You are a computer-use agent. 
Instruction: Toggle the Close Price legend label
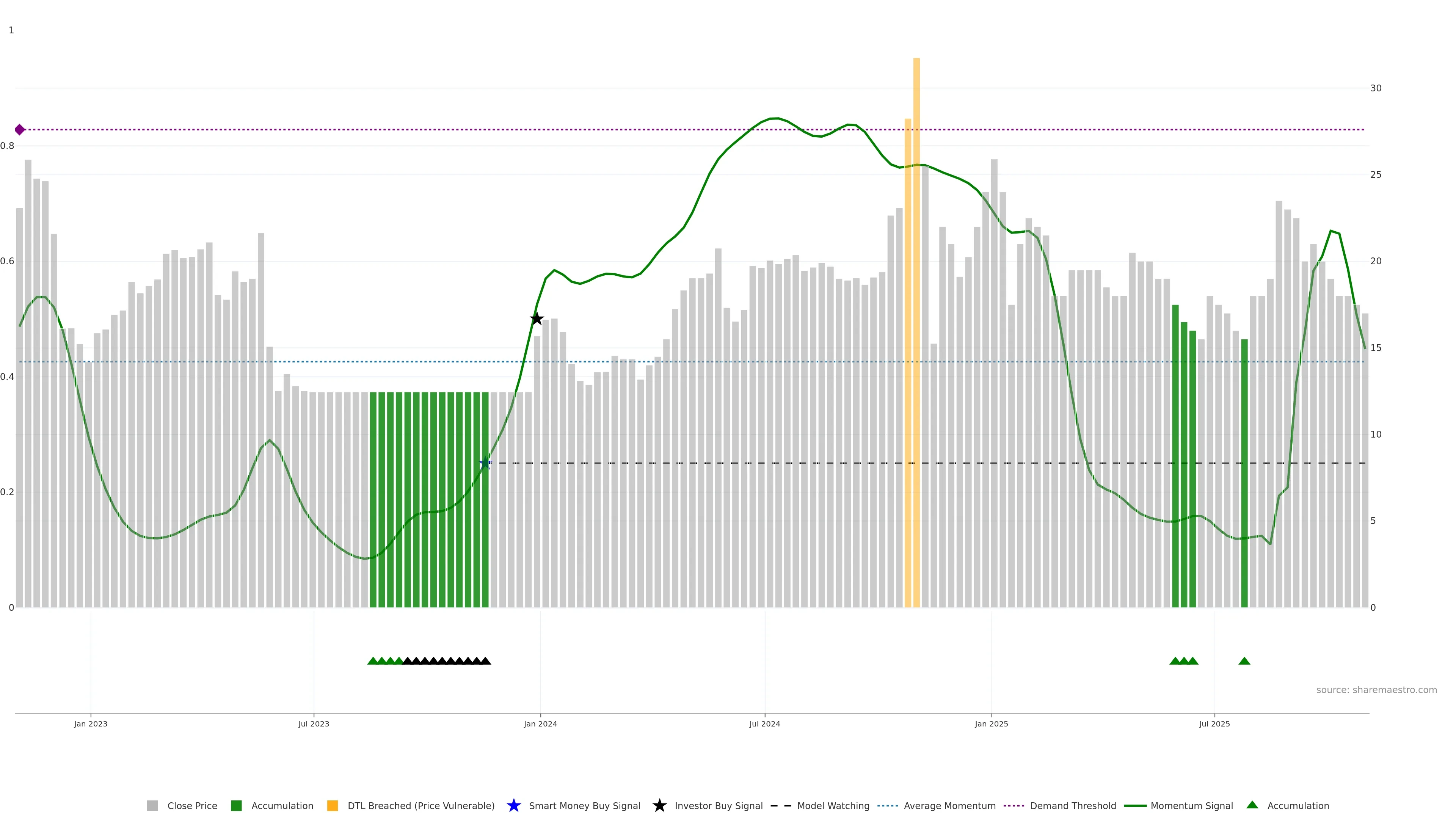192,806
